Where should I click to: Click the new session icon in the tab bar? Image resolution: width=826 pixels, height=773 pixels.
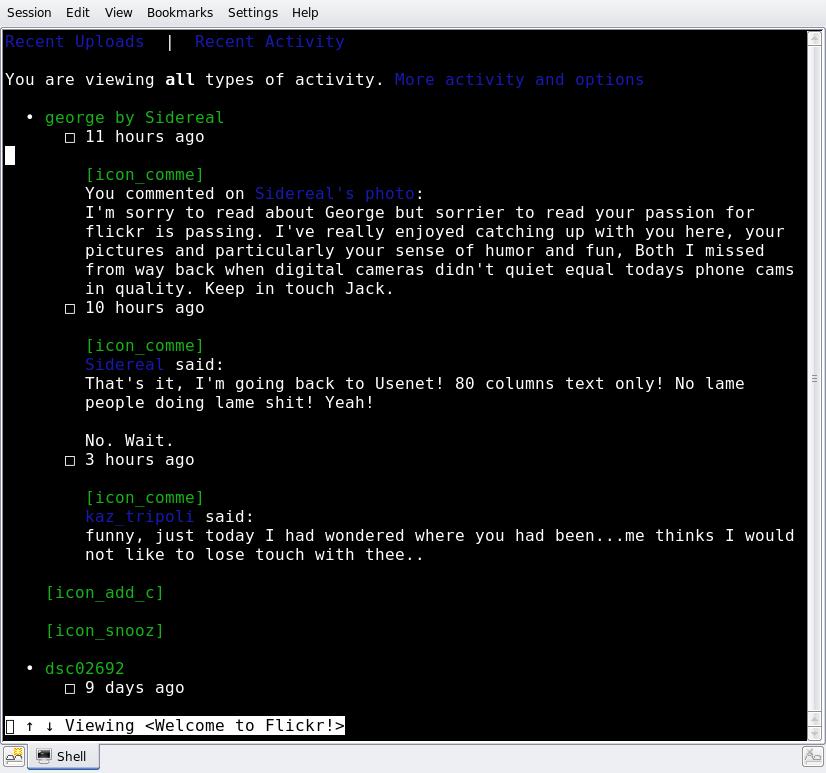(14, 757)
